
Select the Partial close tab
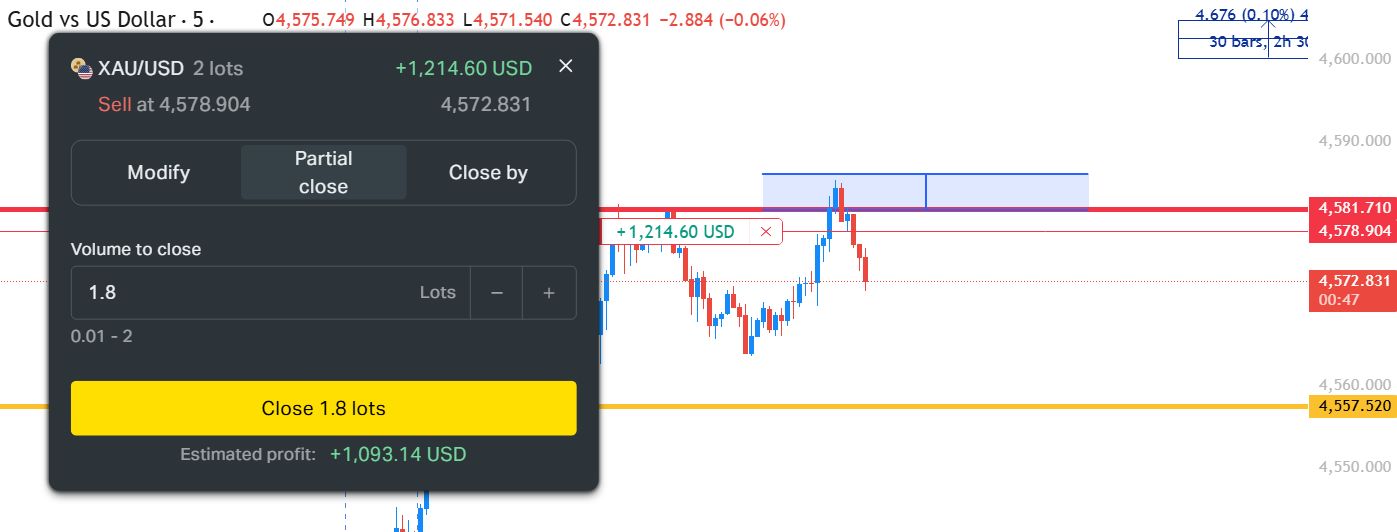coord(323,173)
